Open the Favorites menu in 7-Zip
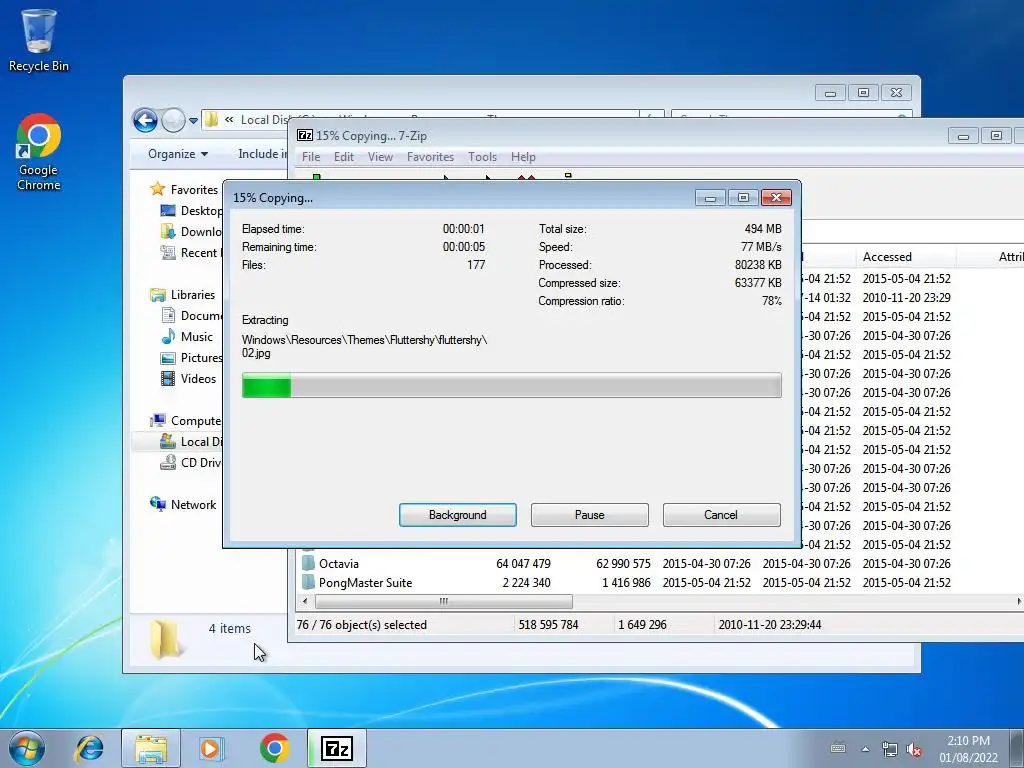Image resolution: width=1024 pixels, height=768 pixels. coord(430,157)
